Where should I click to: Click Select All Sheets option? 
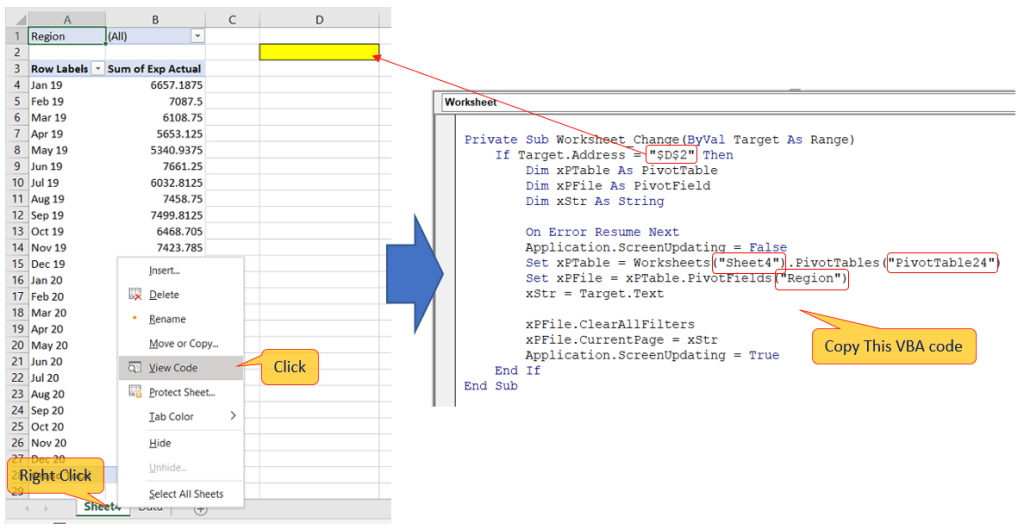tap(186, 494)
